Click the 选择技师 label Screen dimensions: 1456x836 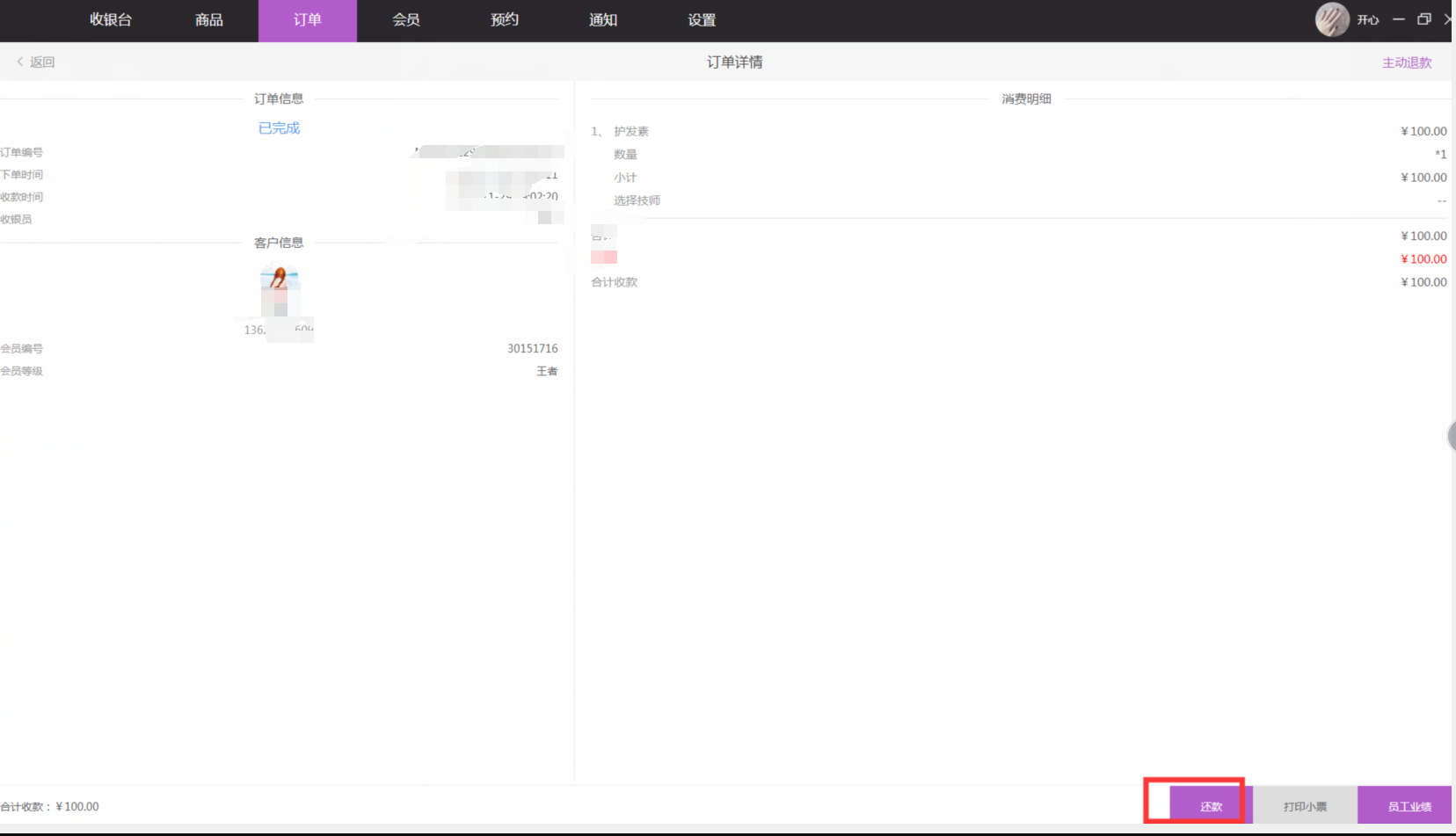637,200
